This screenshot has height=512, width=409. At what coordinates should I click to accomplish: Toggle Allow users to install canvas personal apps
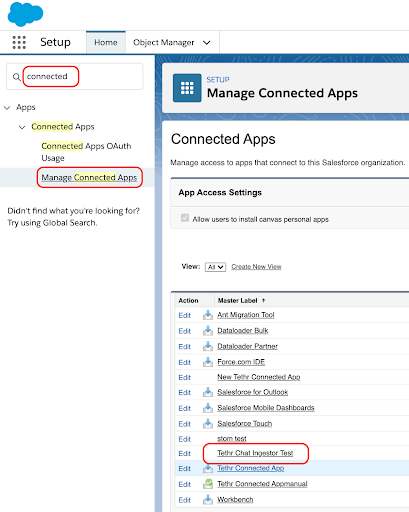click(x=185, y=218)
